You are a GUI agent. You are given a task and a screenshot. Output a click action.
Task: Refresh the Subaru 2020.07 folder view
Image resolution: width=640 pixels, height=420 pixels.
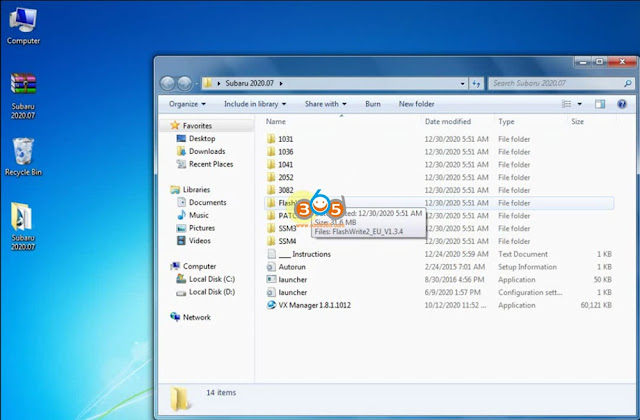[x=476, y=84]
